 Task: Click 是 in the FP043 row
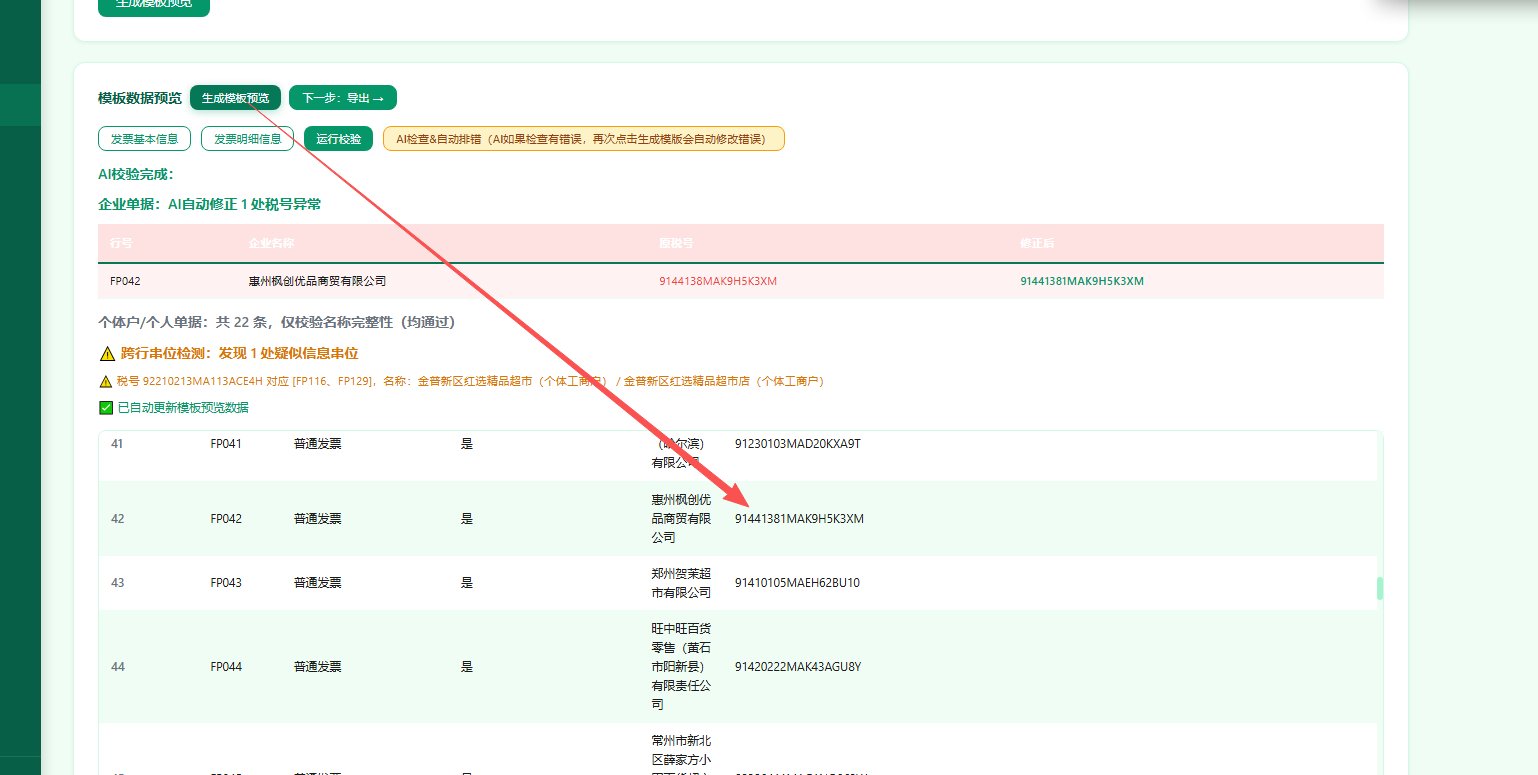pos(467,582)
